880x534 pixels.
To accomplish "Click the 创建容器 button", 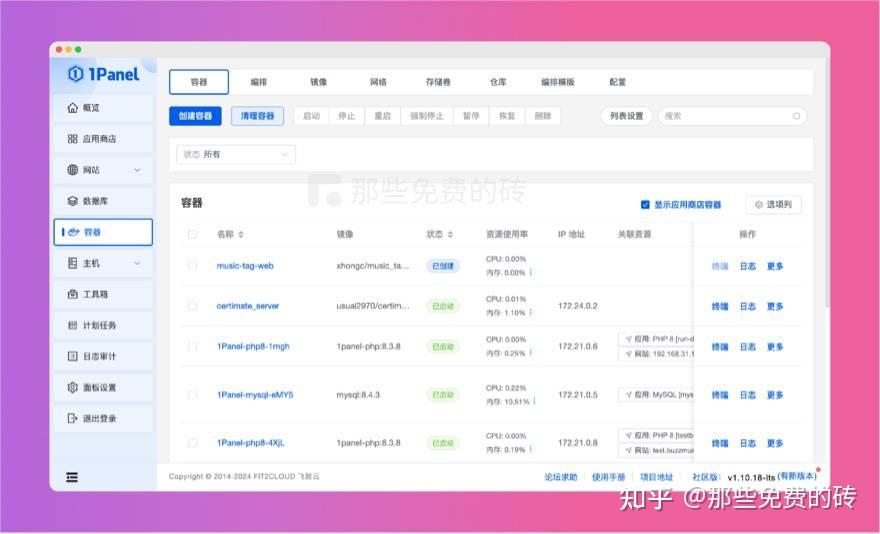I will coord(195,116).
